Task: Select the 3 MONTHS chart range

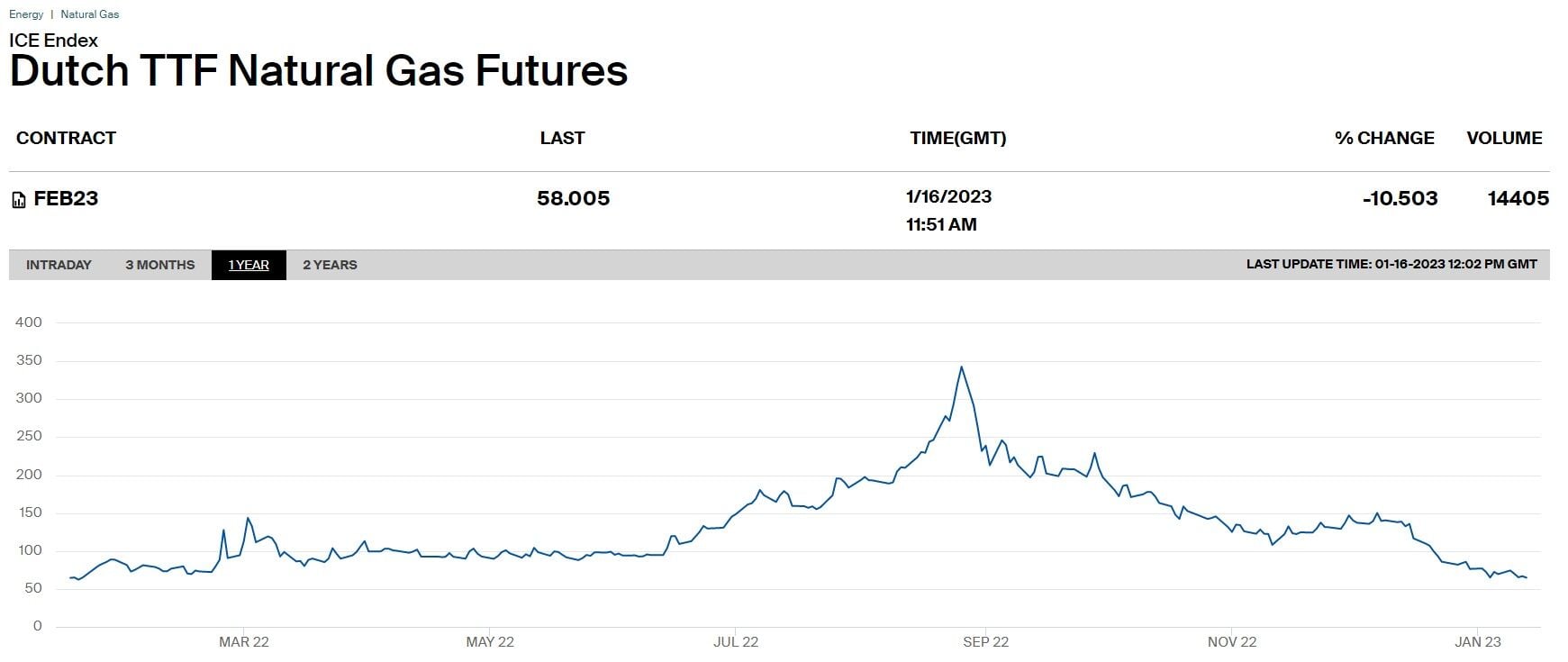Action: (159, 265)
